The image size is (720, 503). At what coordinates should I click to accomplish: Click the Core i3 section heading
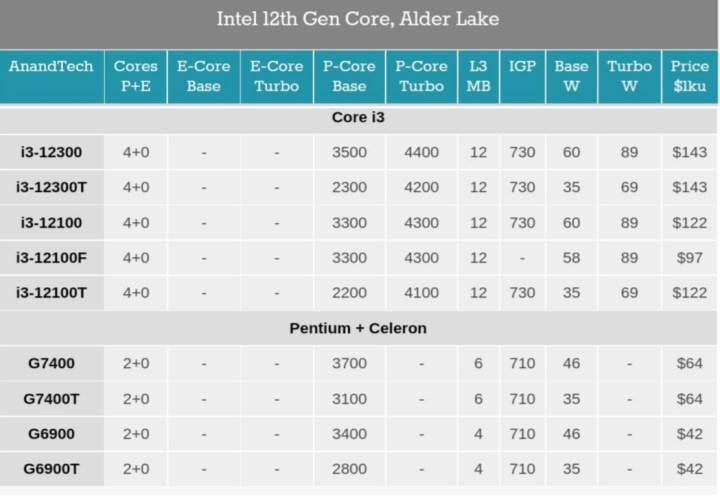[x=358, y=117]
